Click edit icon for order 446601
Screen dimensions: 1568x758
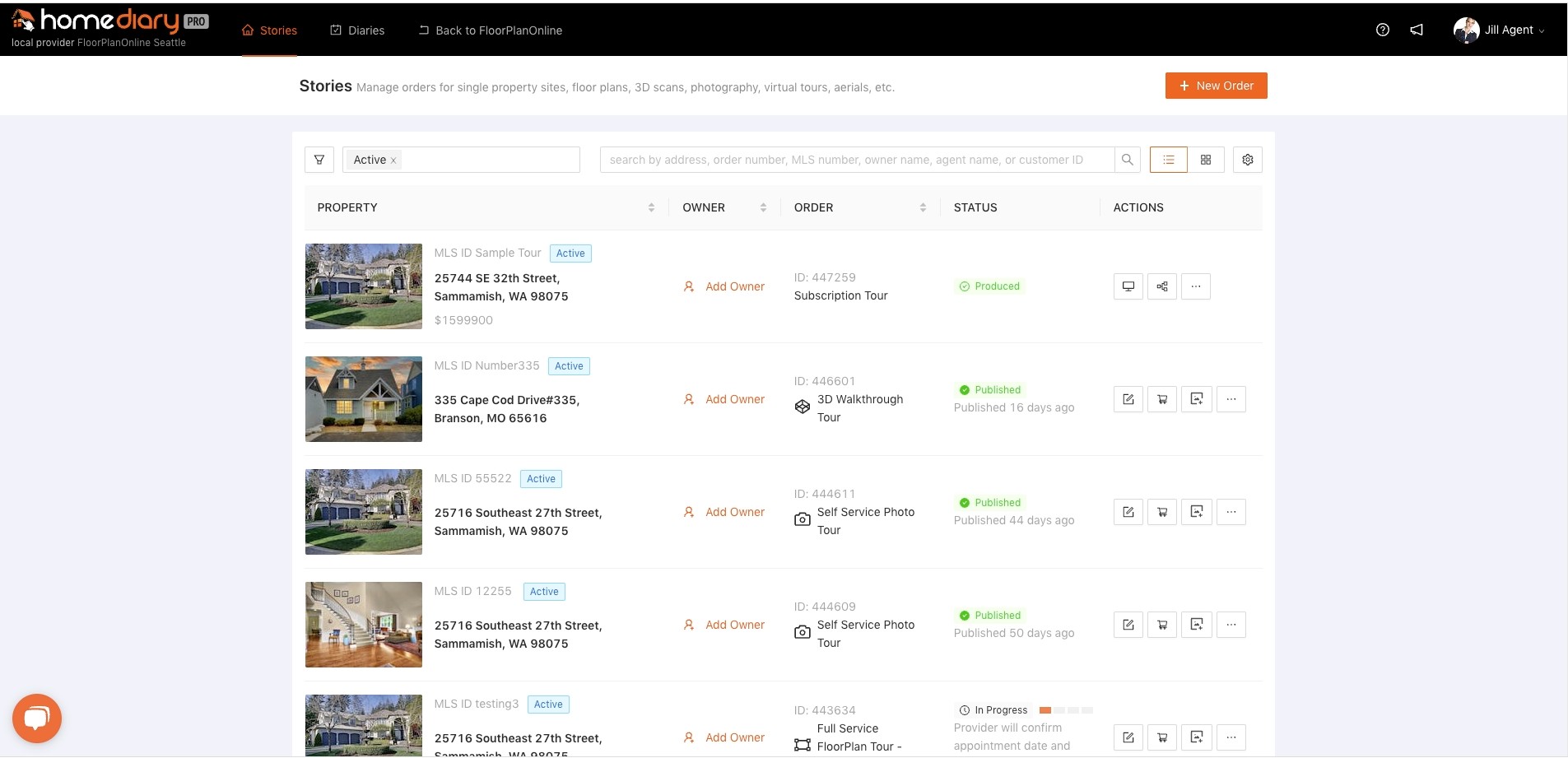[1128, 399]
